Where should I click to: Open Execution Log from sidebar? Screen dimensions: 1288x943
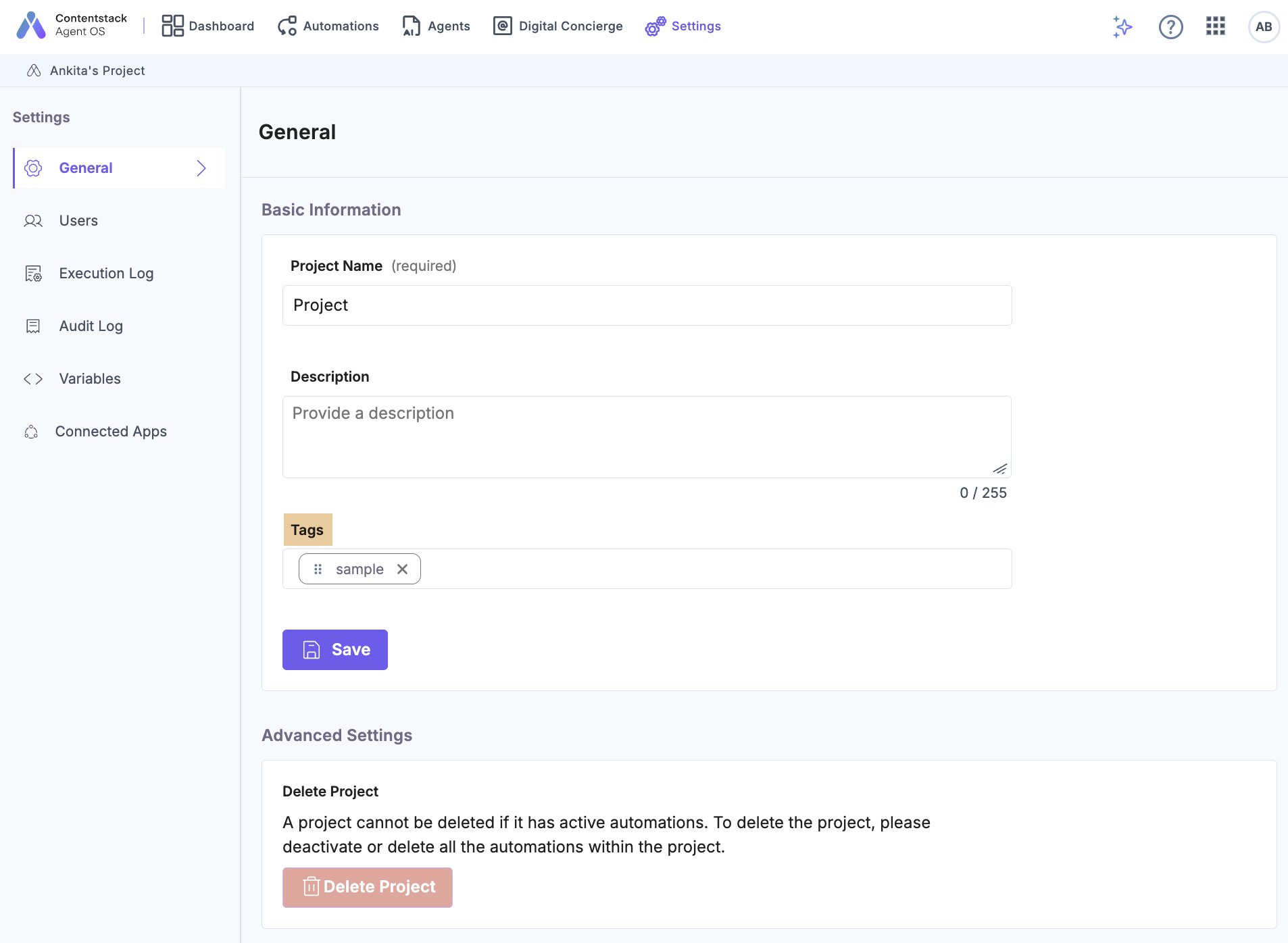pyautogui.click(x=106, y=274)
